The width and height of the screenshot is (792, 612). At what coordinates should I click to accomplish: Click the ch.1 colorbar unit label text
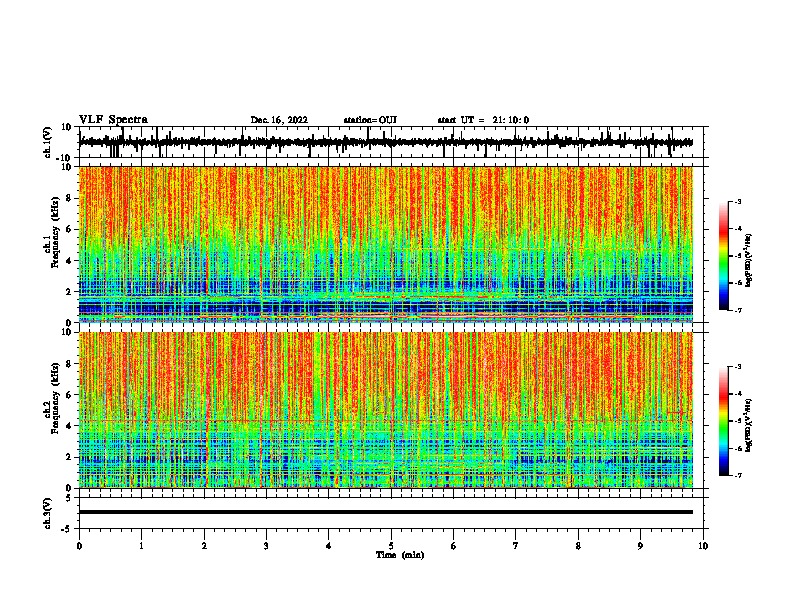pyautogui.click(x=749, y=261)
